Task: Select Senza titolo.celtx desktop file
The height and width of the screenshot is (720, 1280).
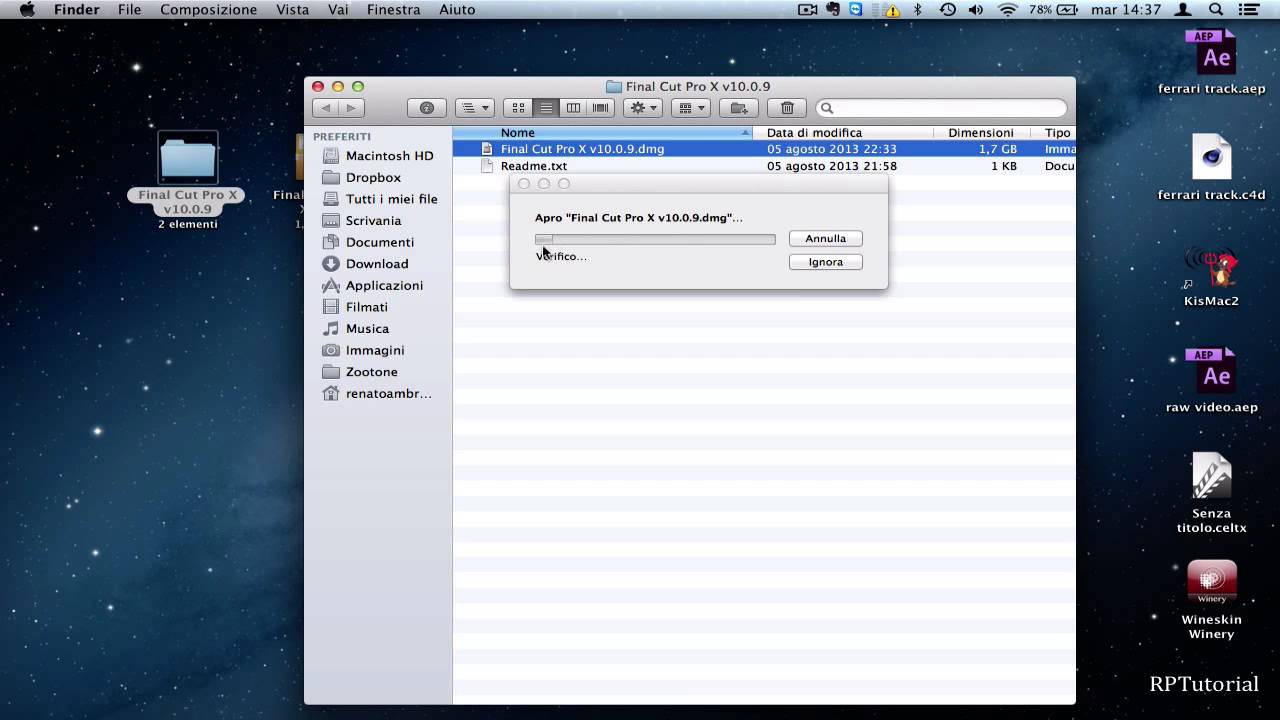Action: point(1211,493)
